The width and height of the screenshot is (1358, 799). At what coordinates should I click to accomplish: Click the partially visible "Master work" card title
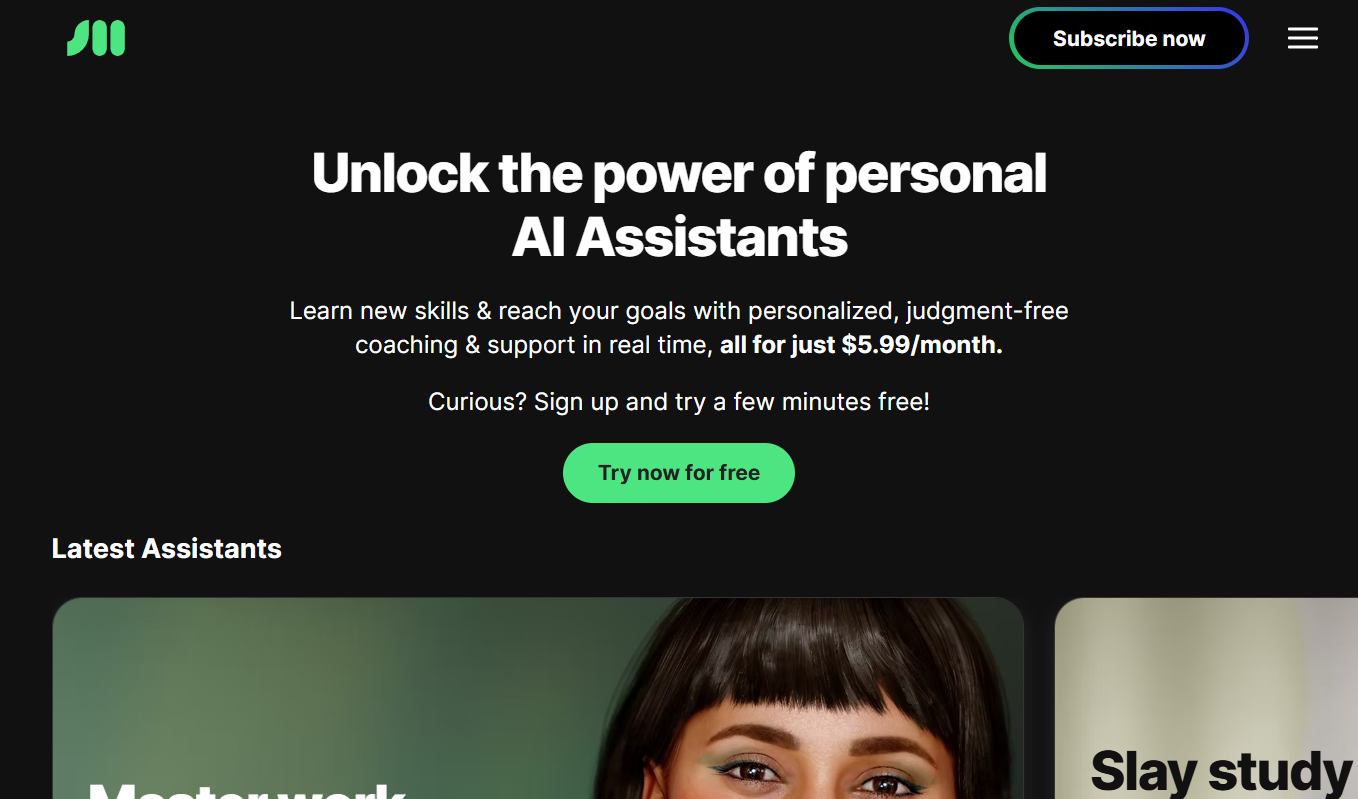(246, 789)
